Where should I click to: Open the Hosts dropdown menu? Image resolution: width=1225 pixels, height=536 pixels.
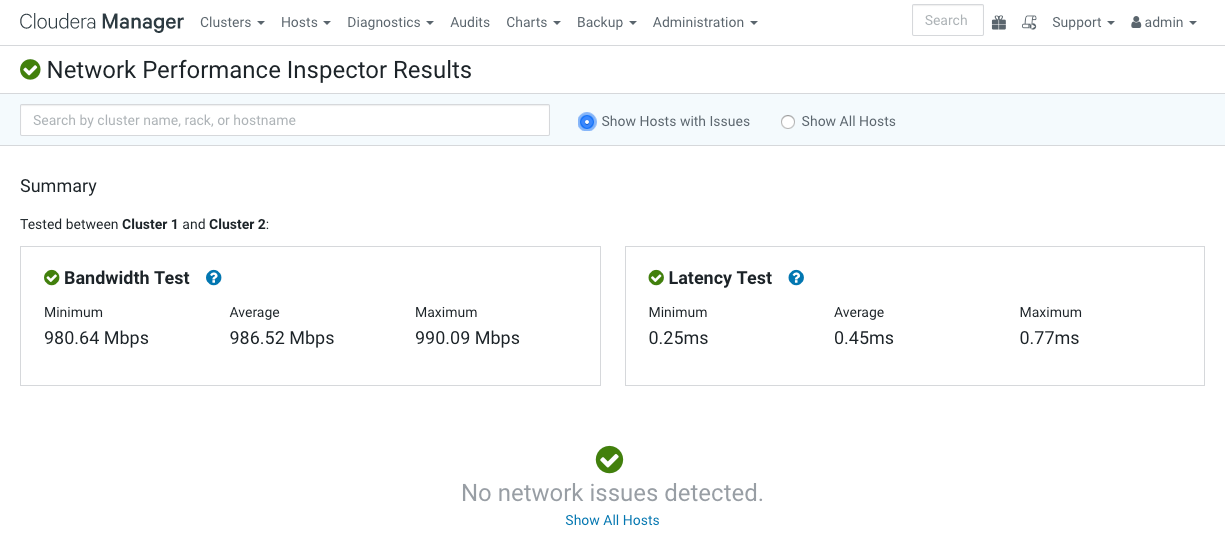(305, 22)
